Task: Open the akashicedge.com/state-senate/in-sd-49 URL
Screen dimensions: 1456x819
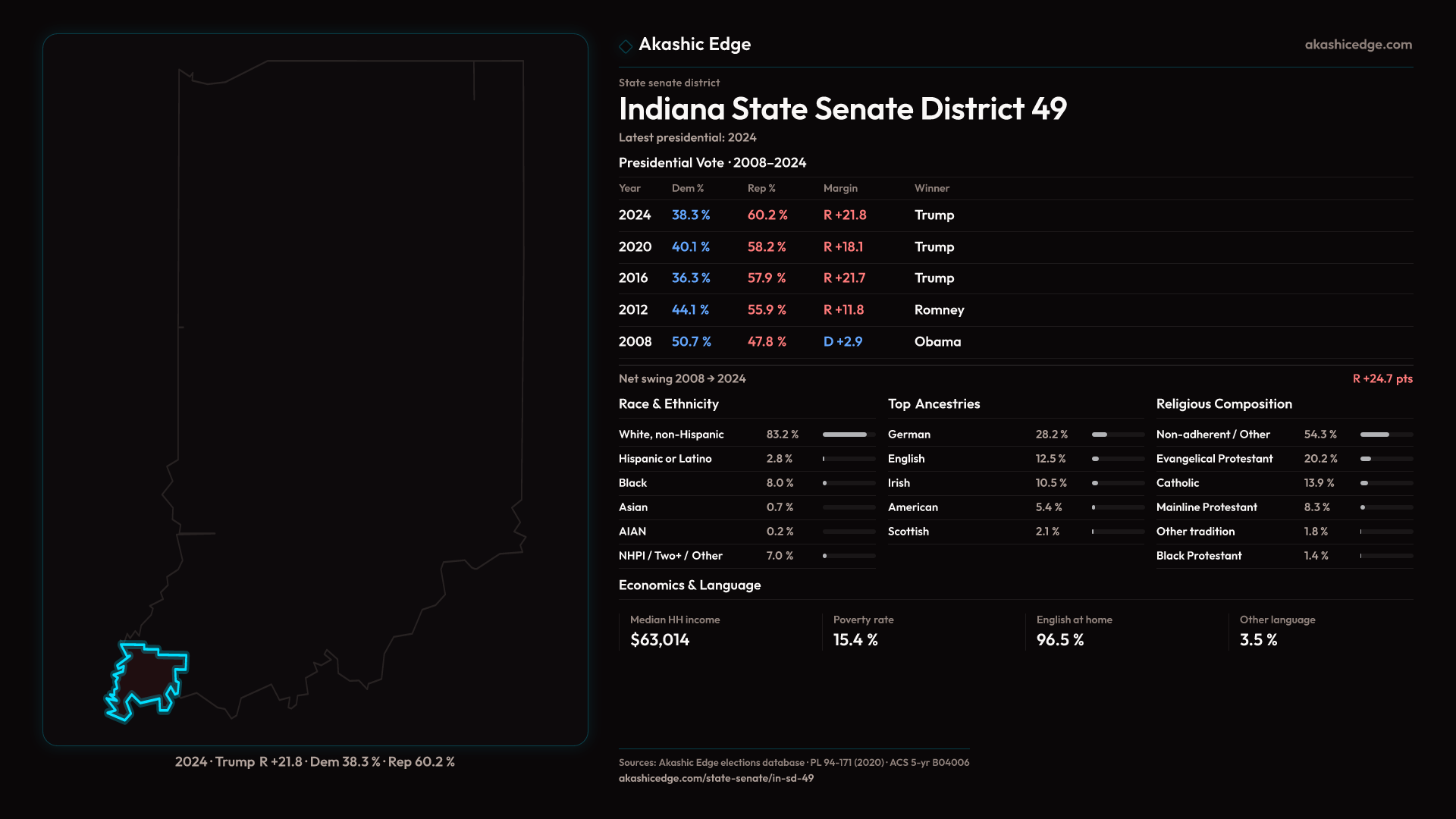Action: point(716,778)
